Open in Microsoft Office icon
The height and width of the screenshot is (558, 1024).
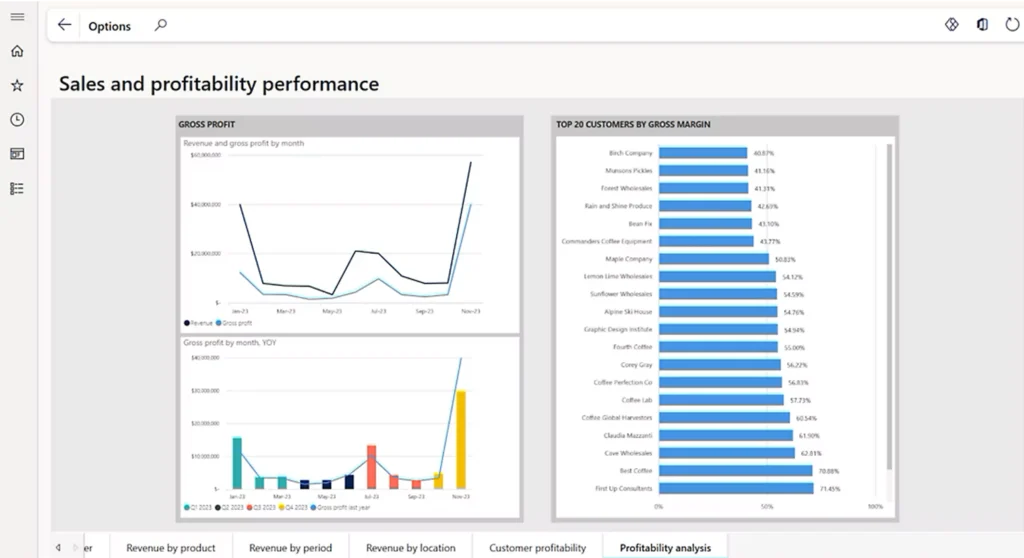coord(982,25)
